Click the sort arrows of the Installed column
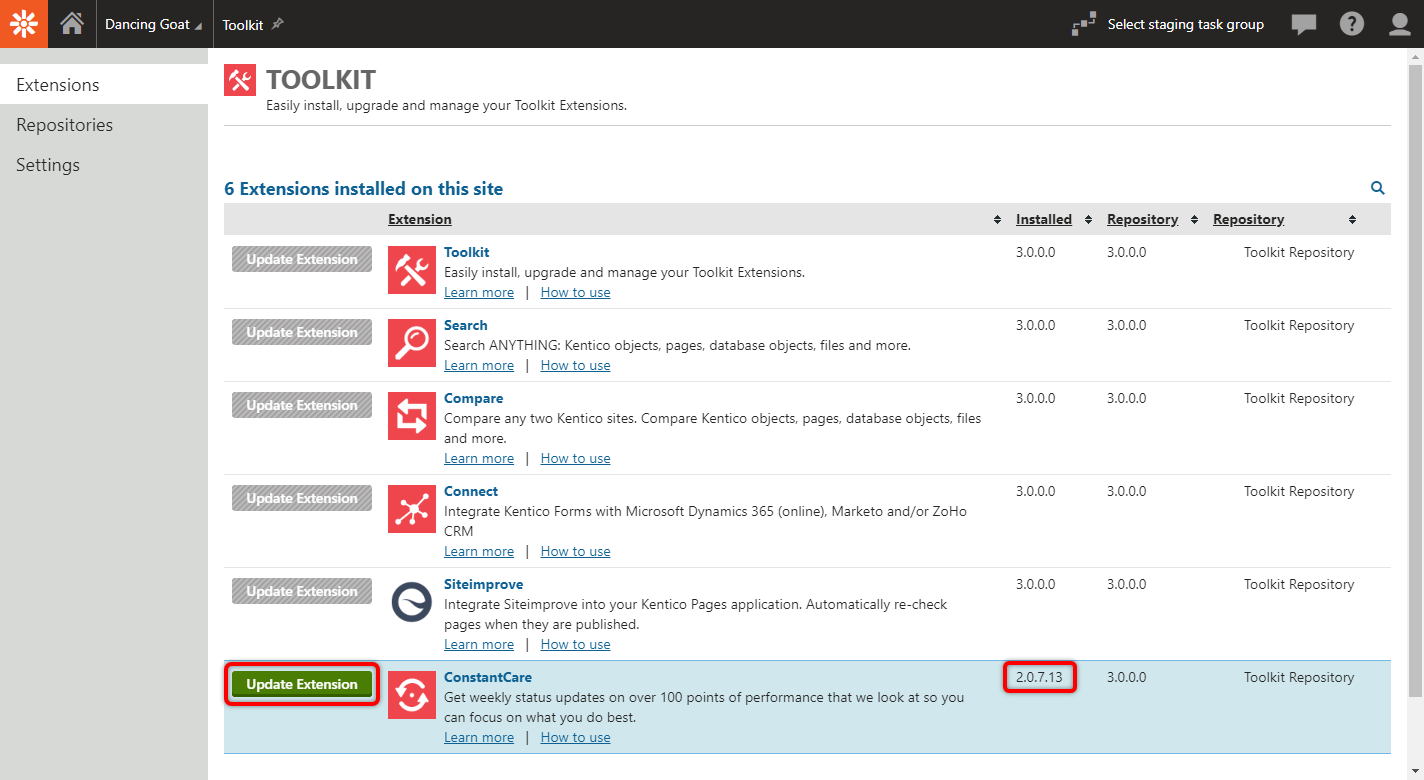 (x=1088, y=220)
